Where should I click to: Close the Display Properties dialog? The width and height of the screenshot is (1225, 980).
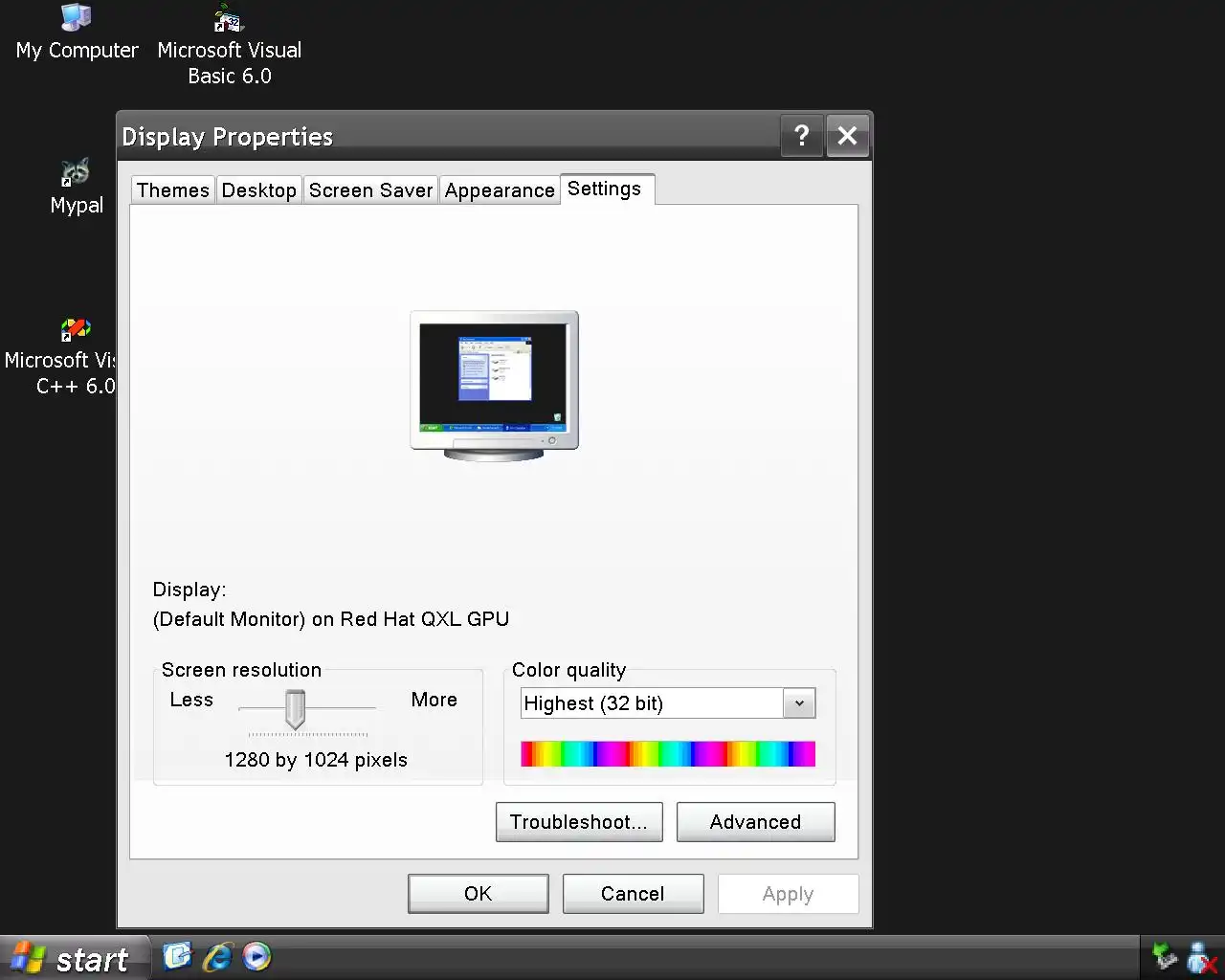[847, 136]
